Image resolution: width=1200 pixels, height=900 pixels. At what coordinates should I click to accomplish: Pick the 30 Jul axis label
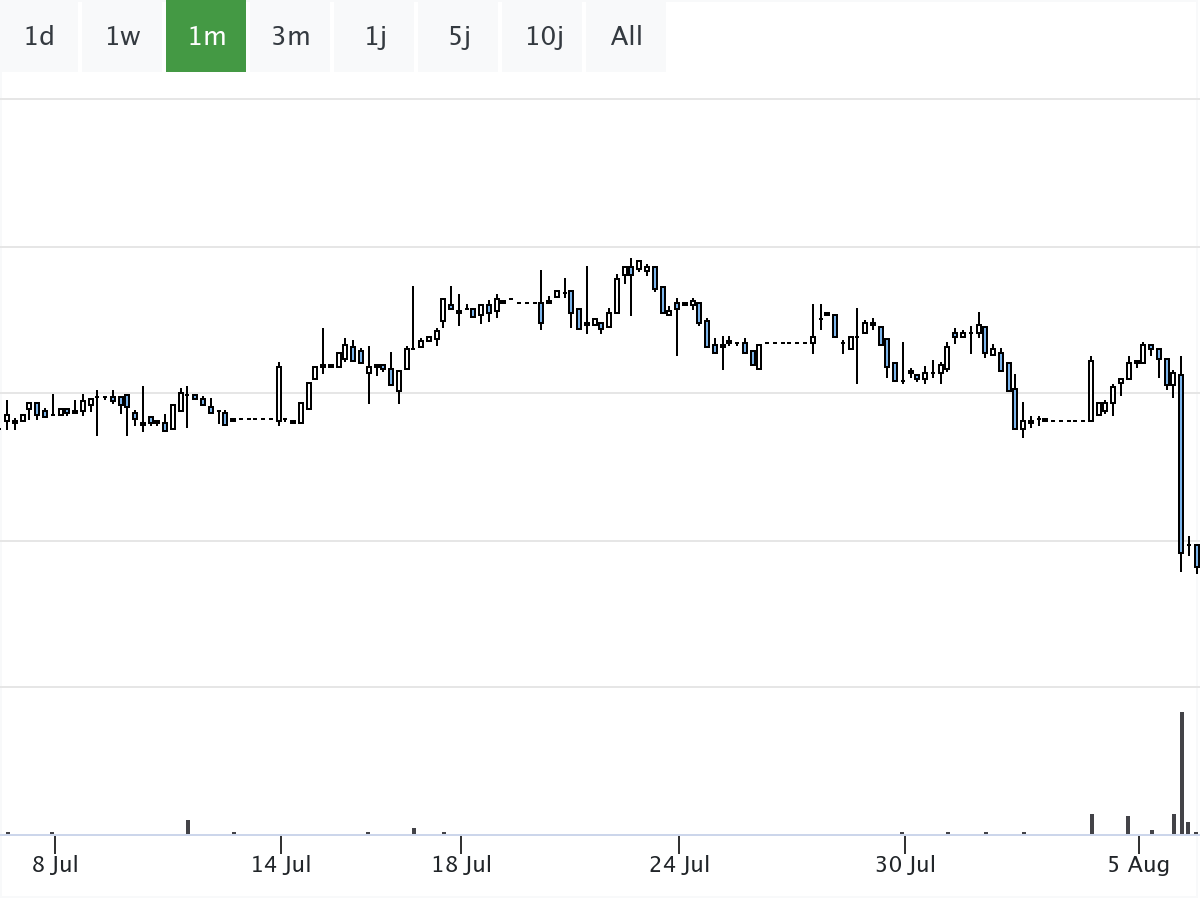(905, 864)
